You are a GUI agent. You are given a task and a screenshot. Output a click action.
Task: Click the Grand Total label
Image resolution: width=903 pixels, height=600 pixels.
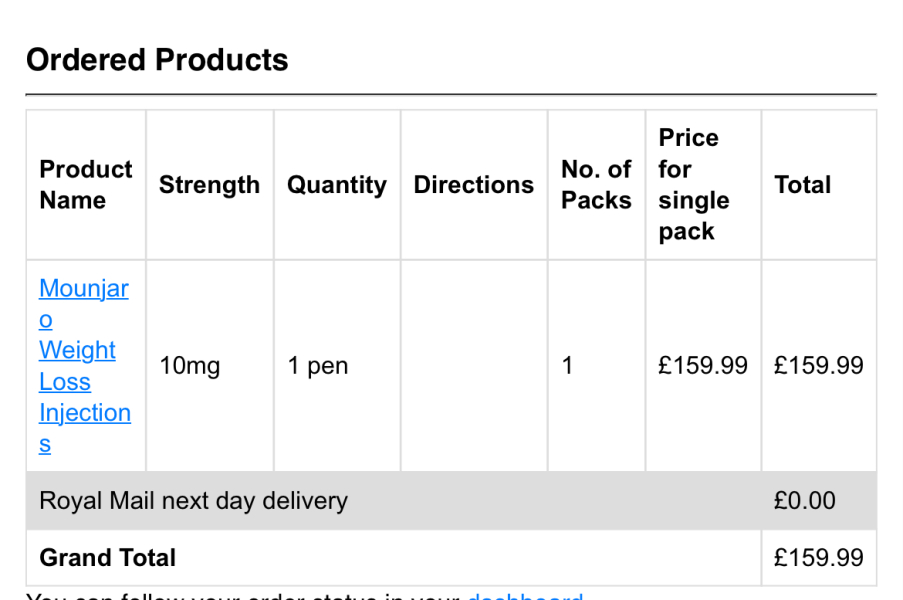[x=107, y=558]
